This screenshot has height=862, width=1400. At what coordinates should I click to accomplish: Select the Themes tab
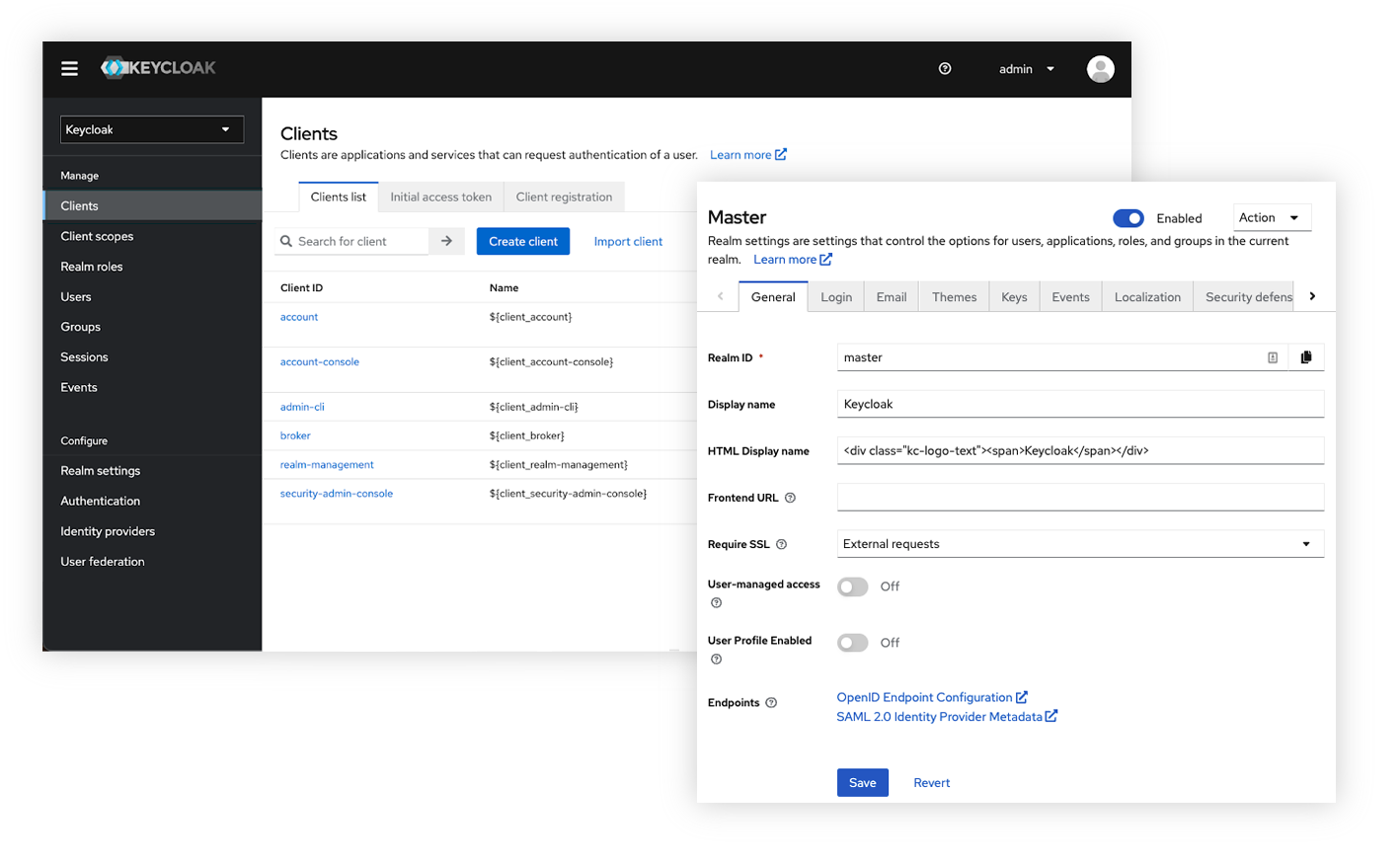point(954,296)
